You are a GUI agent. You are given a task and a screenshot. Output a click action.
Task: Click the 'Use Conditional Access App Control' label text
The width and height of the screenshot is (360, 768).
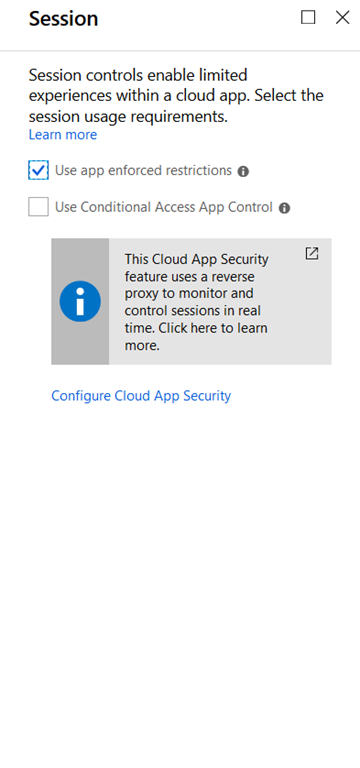pyautogui.click(x=164, y=207)
